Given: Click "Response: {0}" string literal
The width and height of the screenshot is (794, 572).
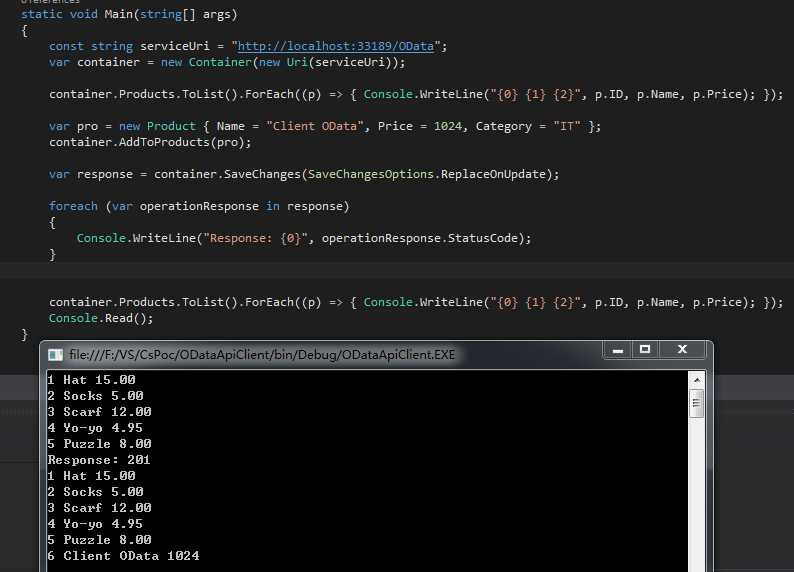Looking at the screenshot, I should pos(255,238).
